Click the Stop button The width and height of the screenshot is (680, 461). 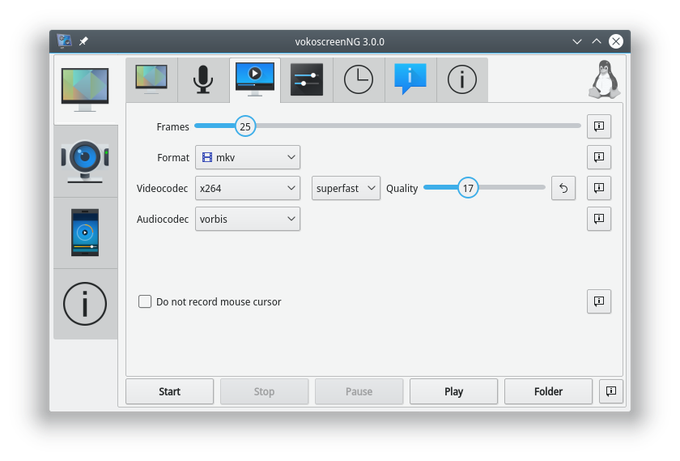264,392
